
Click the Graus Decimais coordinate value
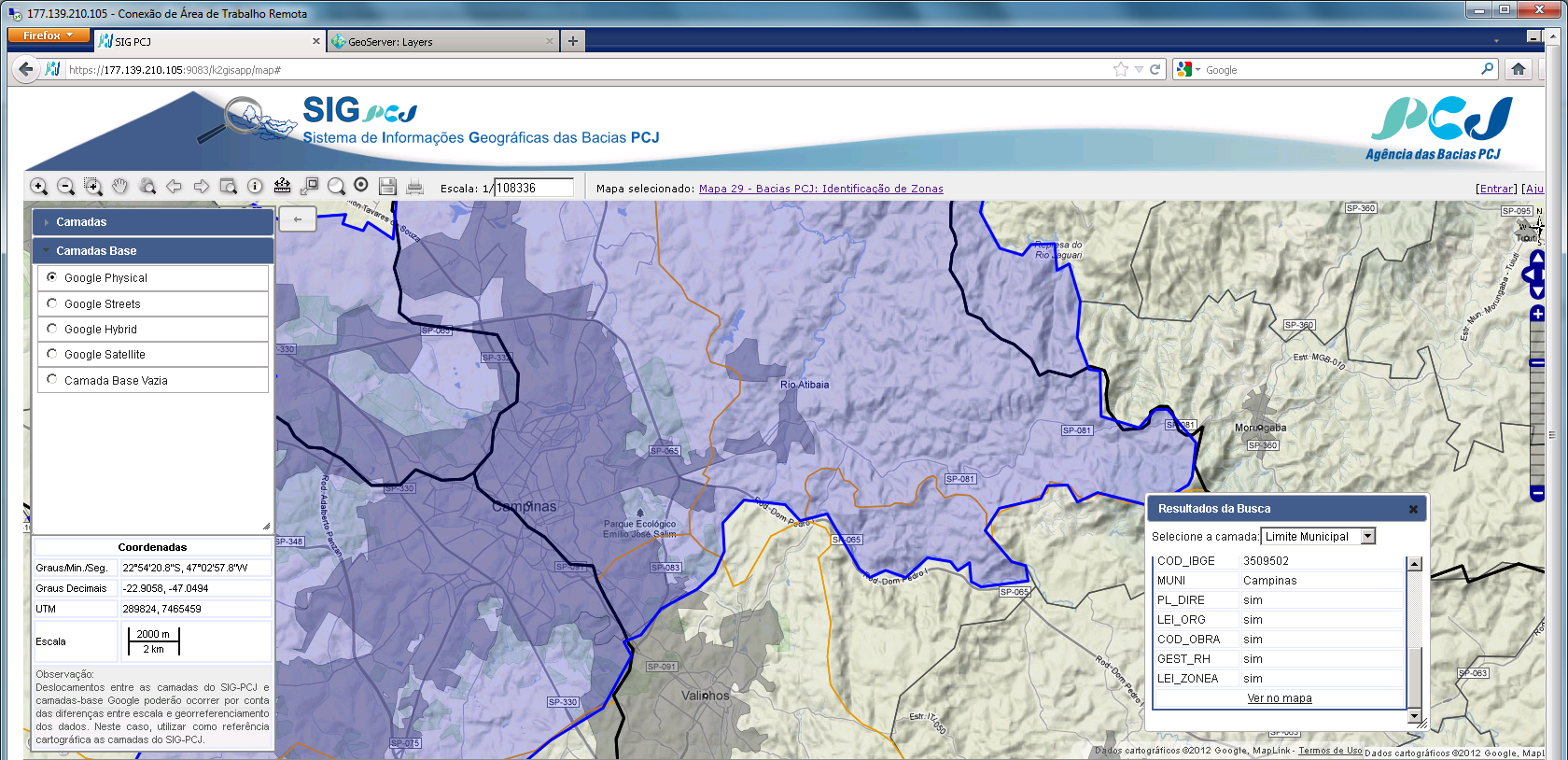coord(195,588)
